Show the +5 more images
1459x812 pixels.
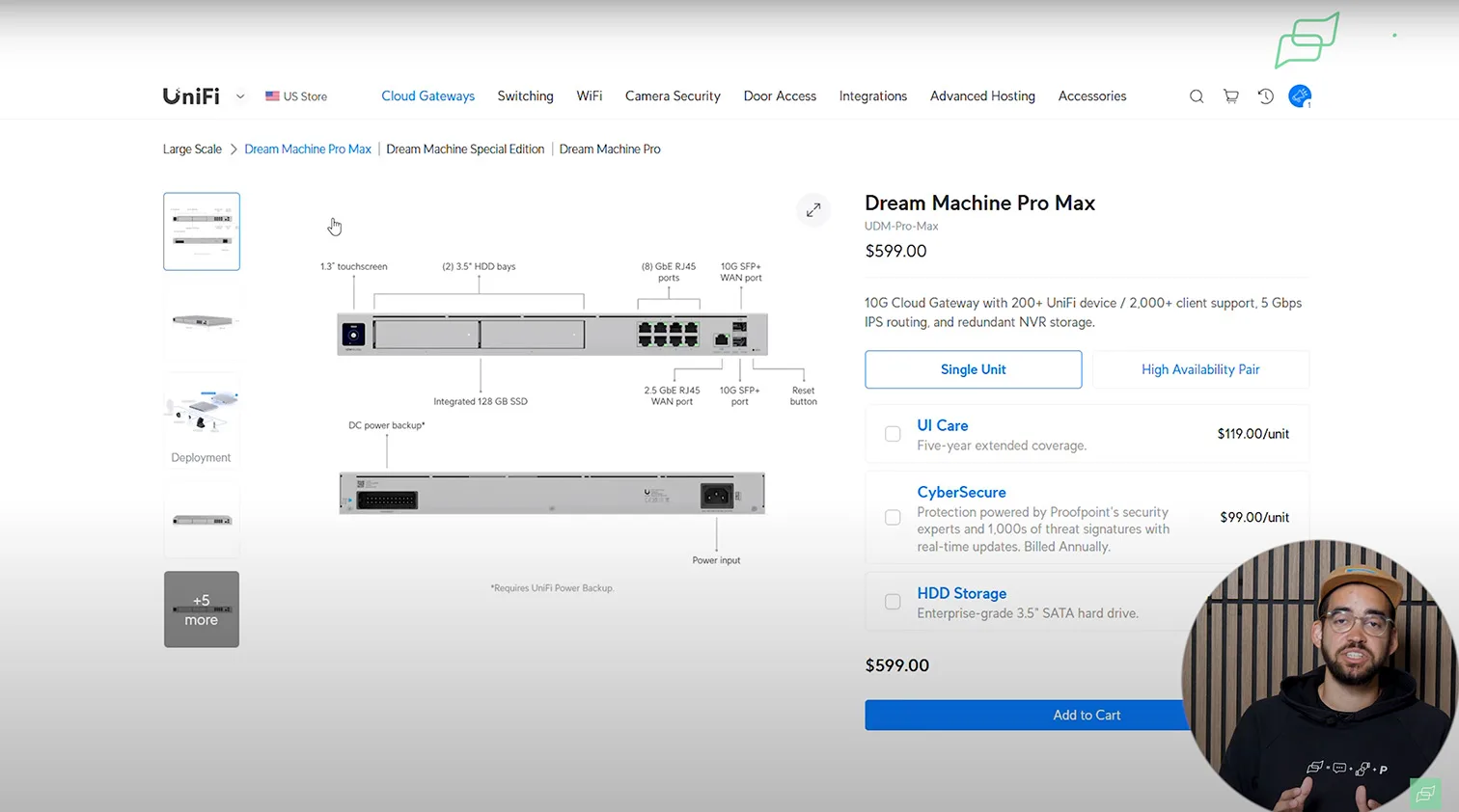pos(202,609)
